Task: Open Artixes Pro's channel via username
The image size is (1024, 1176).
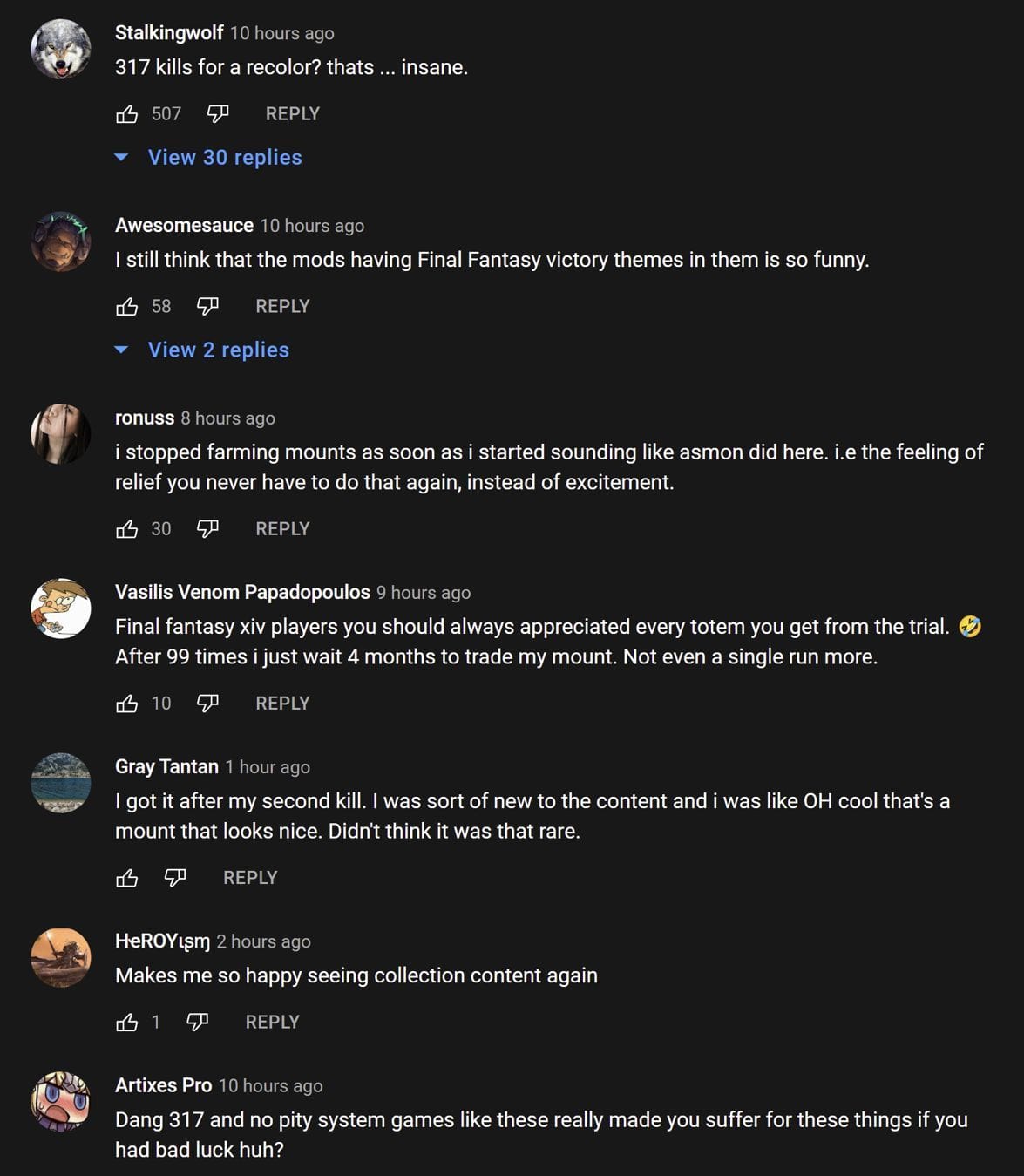Action: pos(163,1085)
